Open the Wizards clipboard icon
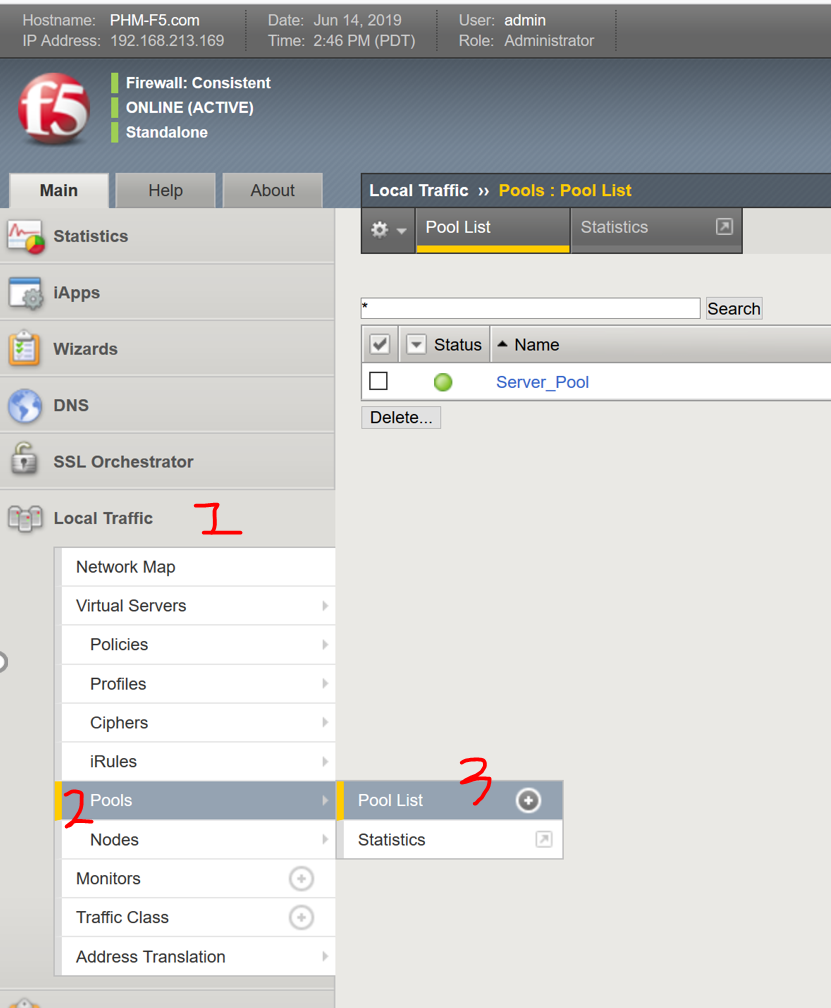 (25, 349)
